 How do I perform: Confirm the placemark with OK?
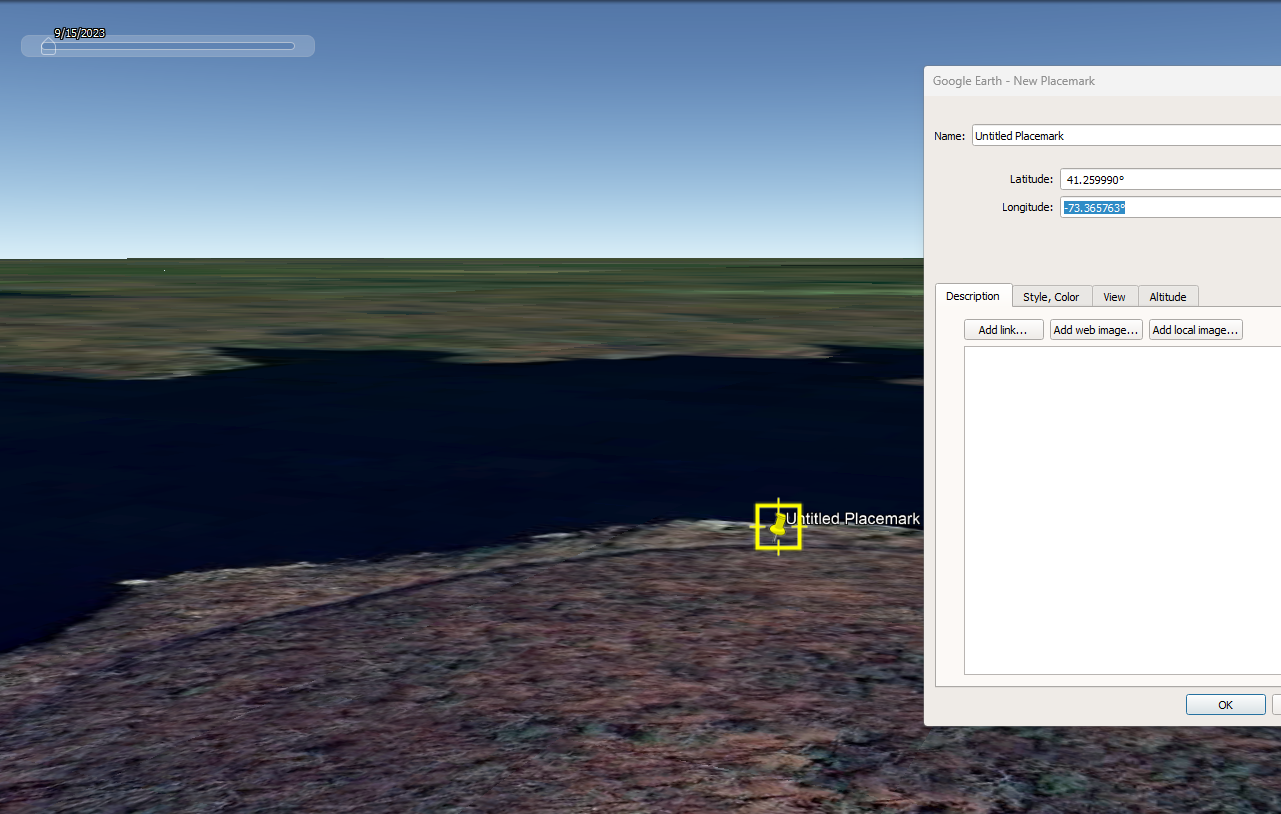coord(1225,705)
